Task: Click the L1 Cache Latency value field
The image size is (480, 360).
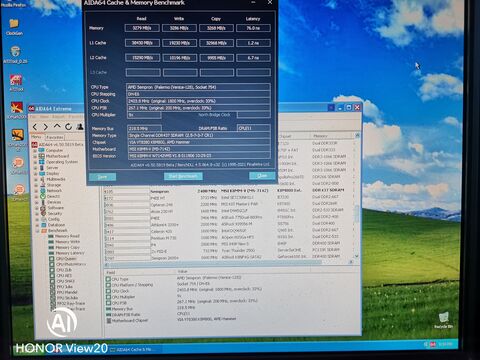Action: click(x=253, y=43)
